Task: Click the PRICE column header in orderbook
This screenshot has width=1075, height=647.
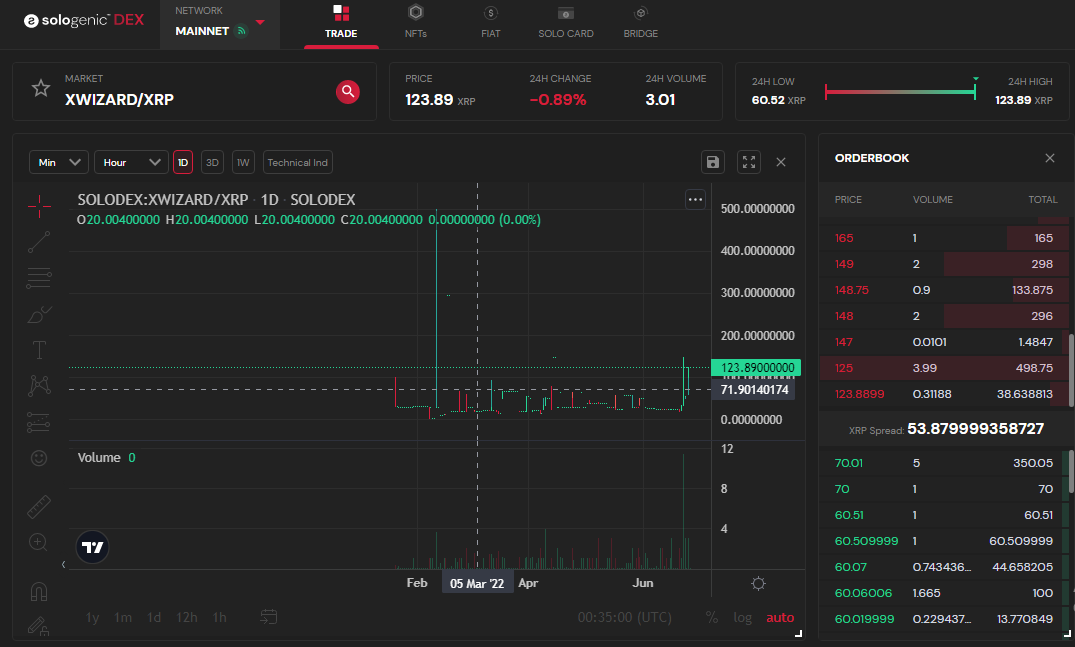Action: [x=848, y=199]
